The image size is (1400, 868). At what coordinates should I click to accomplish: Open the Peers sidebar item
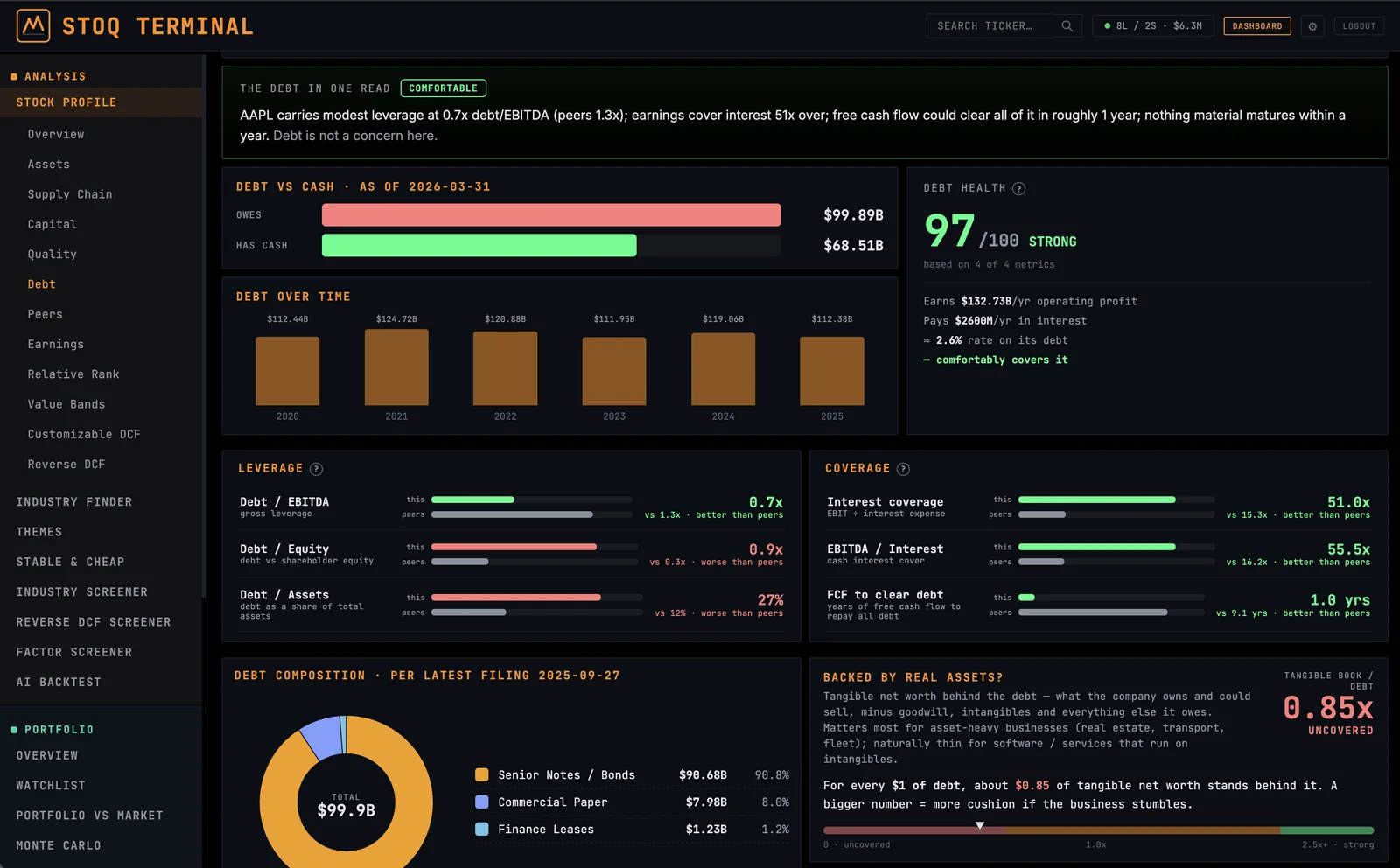tap(45, 314)
